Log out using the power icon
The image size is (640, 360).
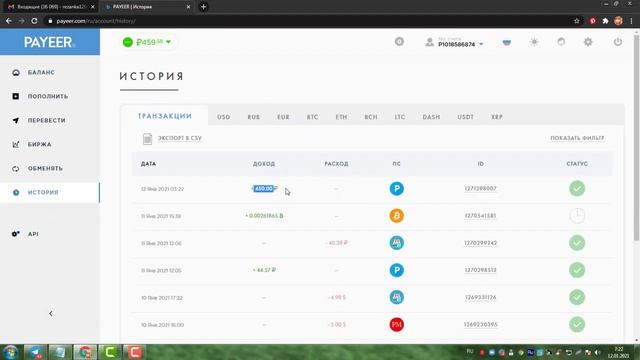click(x=618, y=42)
